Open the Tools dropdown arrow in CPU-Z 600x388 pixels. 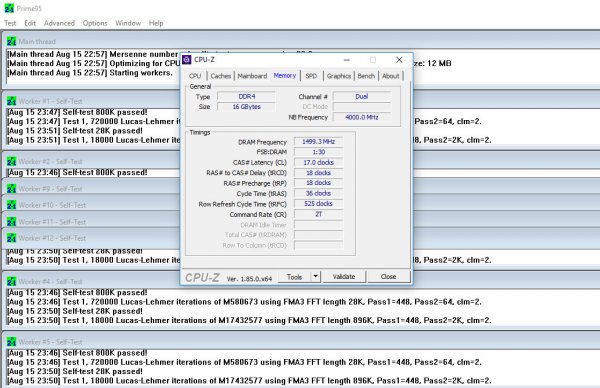coord(316,276)
